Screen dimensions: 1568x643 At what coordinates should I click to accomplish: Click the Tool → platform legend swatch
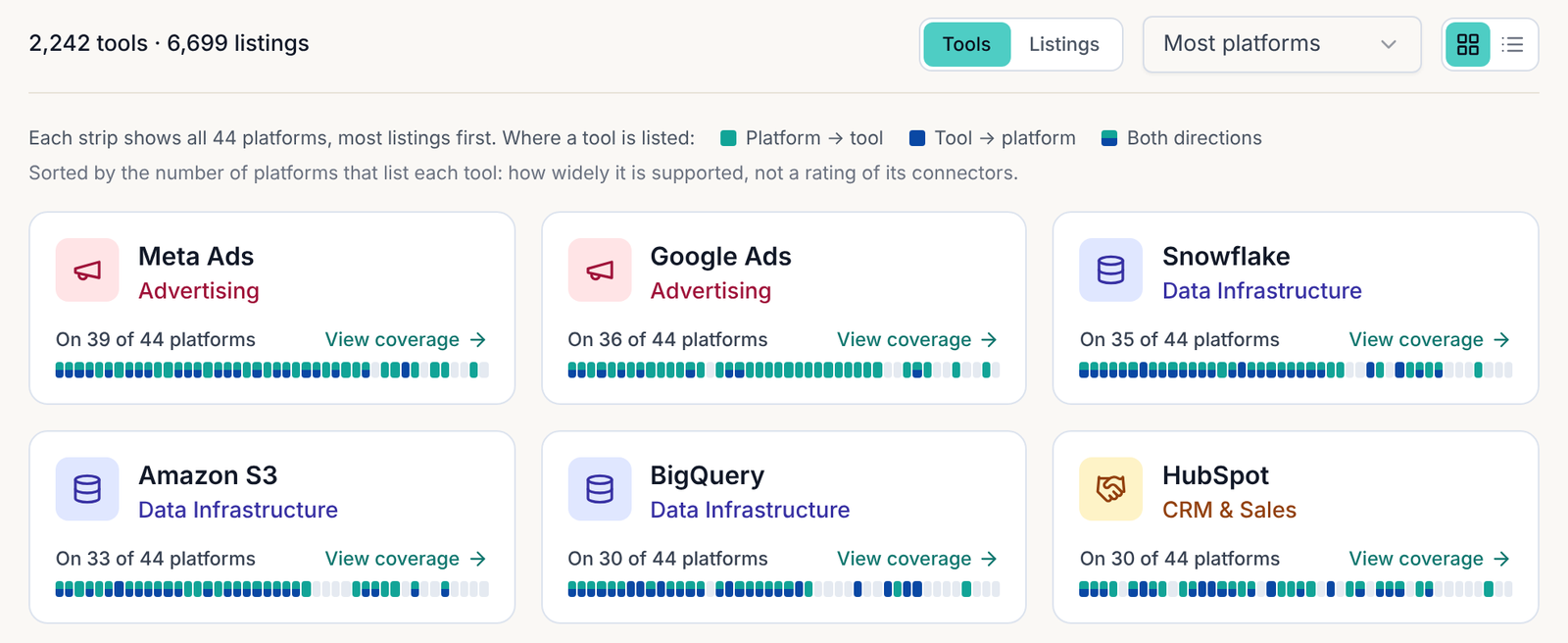(x=917, y=138)
